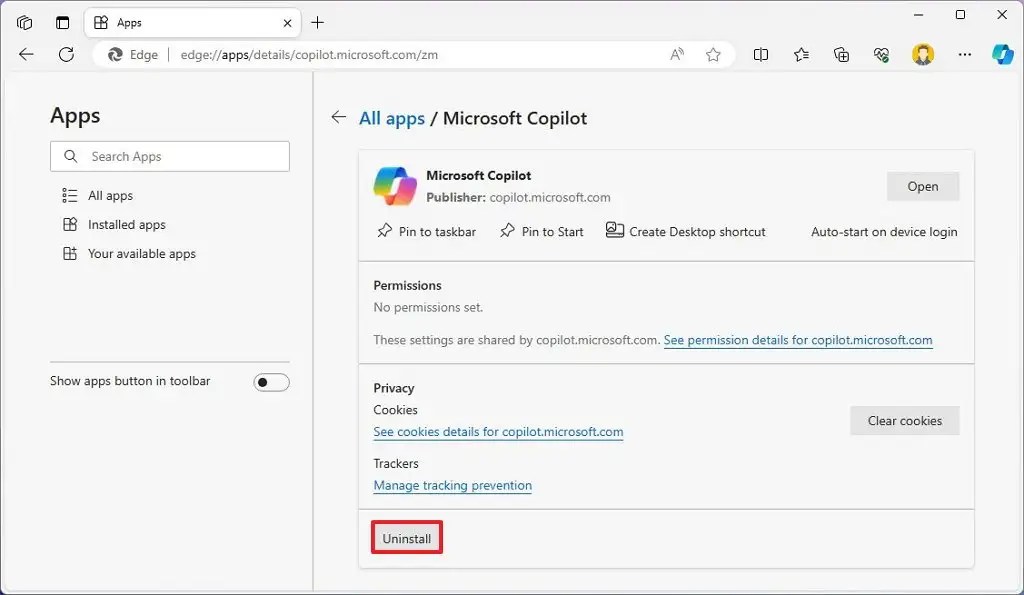Create Desktop shortcut for Copilot
The width and height of the screenshot is (1024, 595).
[x=686, y=231]
